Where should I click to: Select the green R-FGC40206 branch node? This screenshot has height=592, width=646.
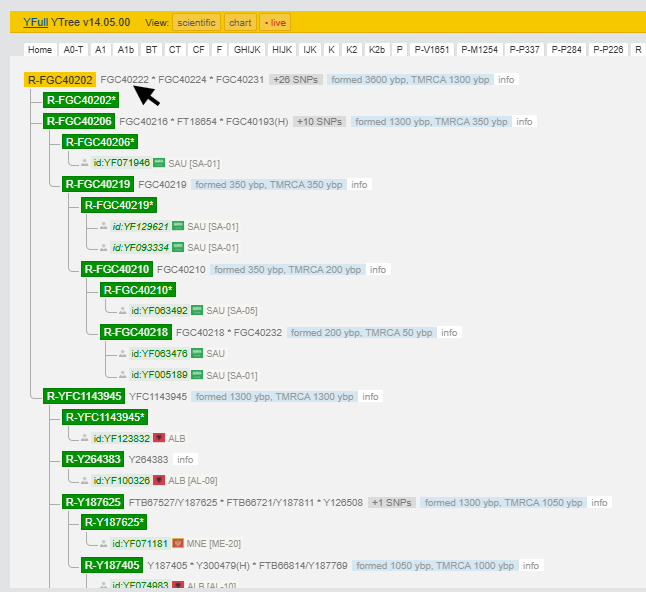[x=79, y=121]
